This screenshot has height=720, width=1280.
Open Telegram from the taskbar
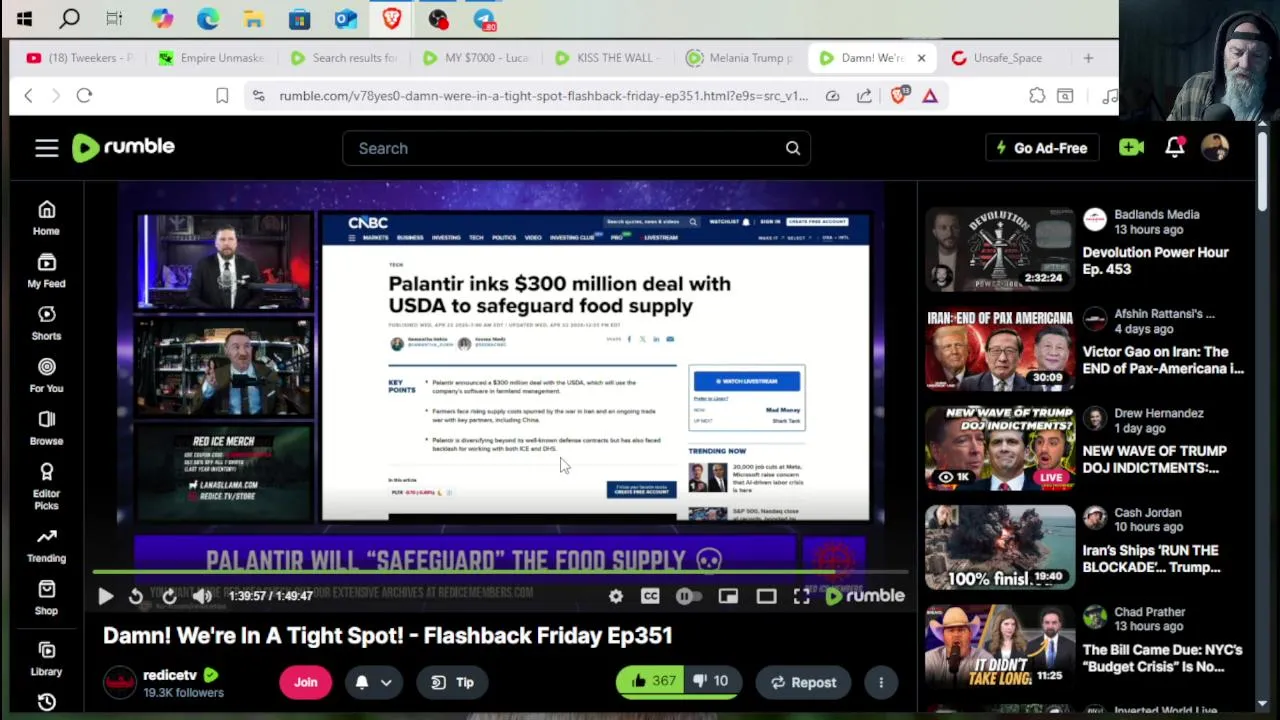(x=484, y=18)
